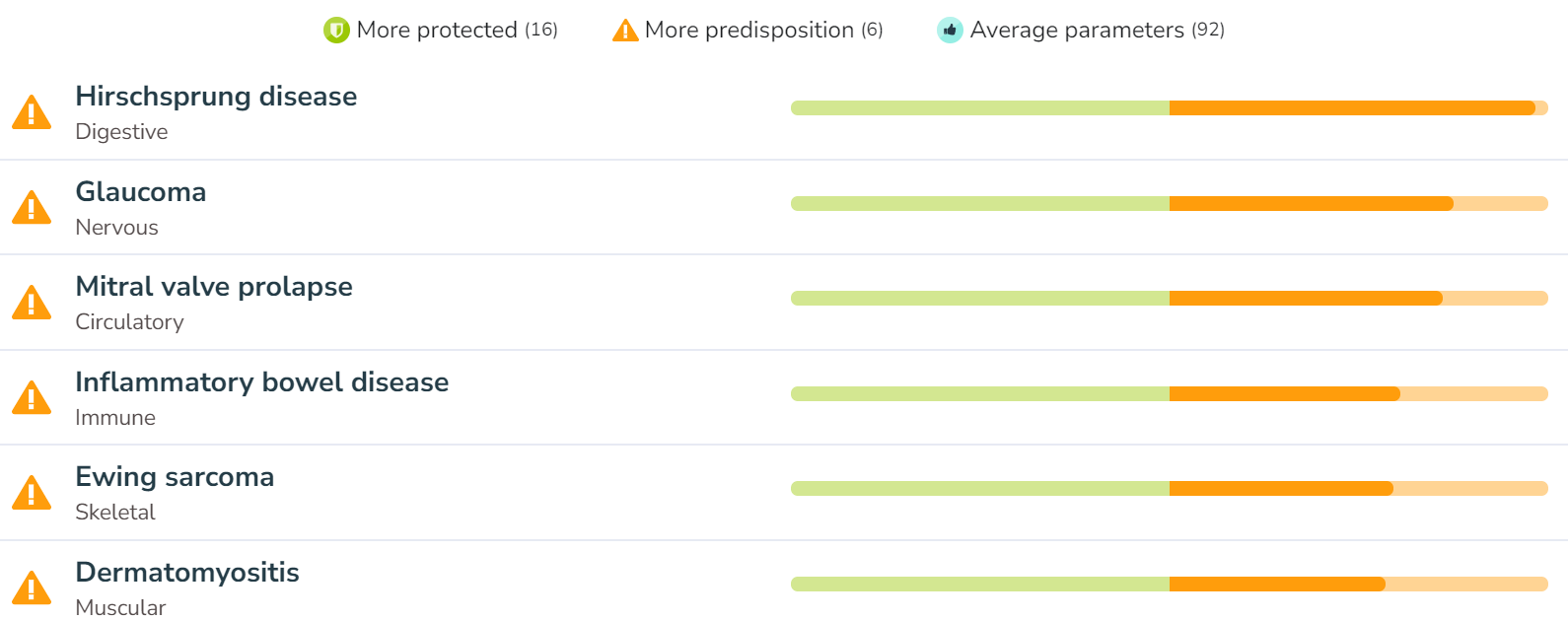The image size is (1568, 621).
Task: Filter by More predisposition (6)
Action: tap(748, 31)
